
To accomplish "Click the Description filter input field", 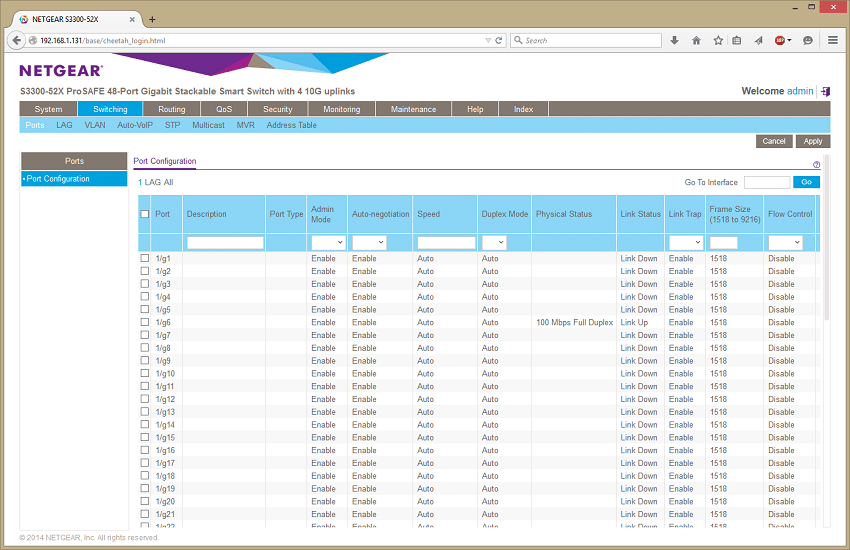I will [x=225, y=242].
